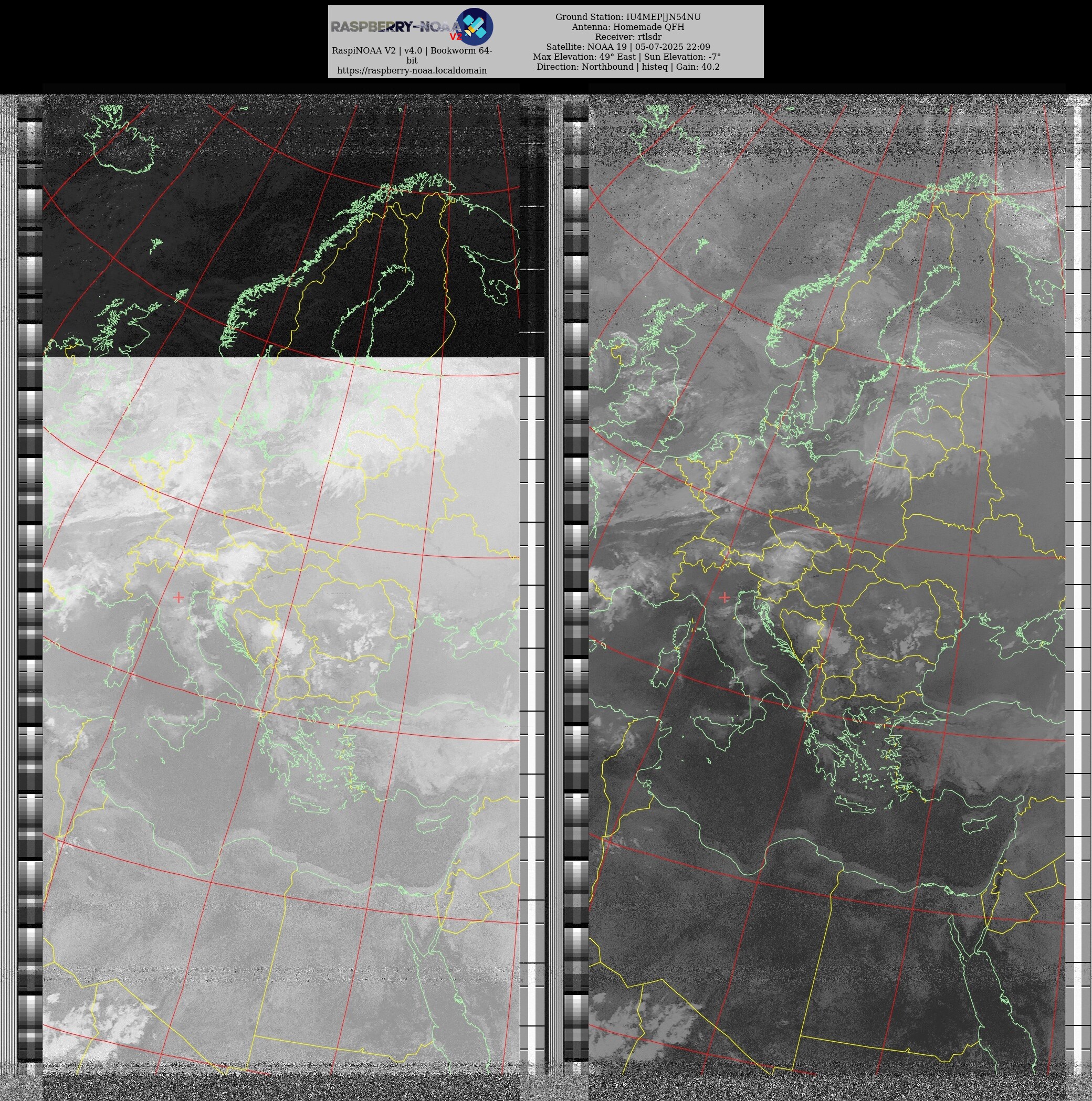Viewport: 1092px width, 1101px height.
Task: Select the 'Antenna: Homemade QFH' line
Action: coord(628,27)
